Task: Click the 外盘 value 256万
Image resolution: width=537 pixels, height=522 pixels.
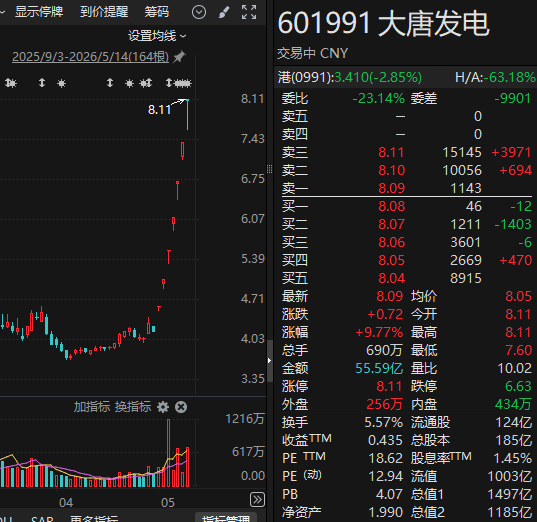Action: pos(385,405)
